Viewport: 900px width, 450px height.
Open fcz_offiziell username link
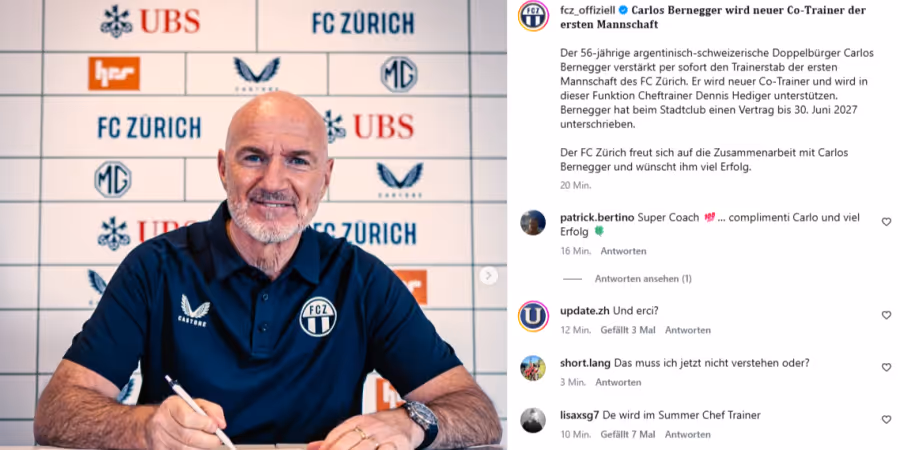587,10
